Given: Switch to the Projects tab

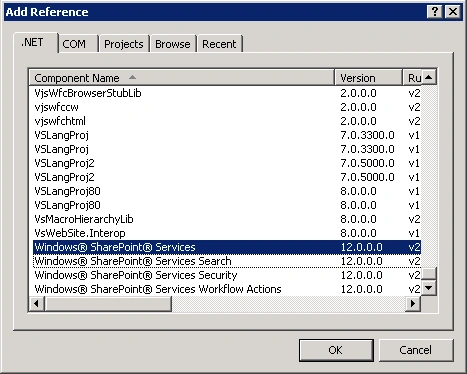Looking at the screenshot, I should pyautogui.click(x=124, y=44).
